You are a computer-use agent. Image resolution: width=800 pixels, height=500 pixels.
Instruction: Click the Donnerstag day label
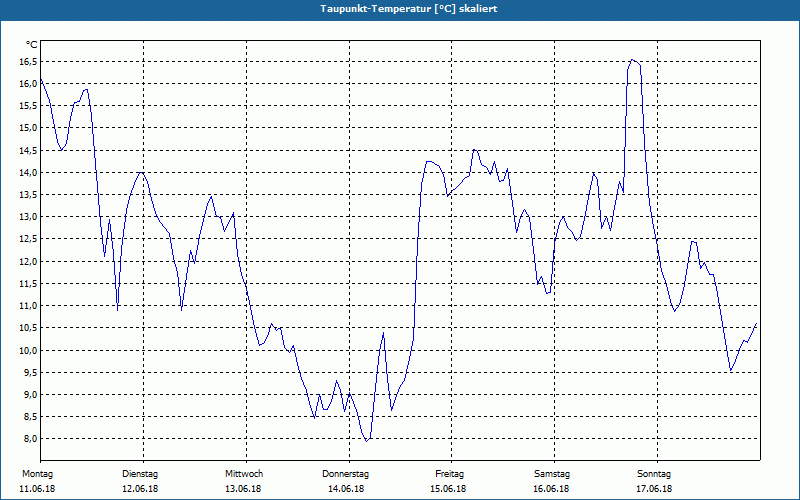coord(345,474)
